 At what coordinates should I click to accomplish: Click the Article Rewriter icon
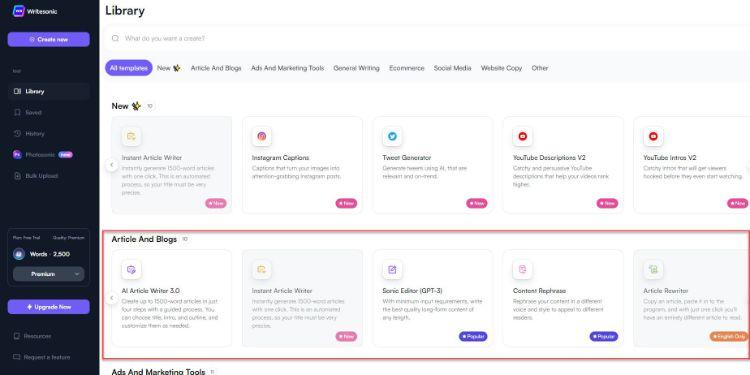(653, 269)
